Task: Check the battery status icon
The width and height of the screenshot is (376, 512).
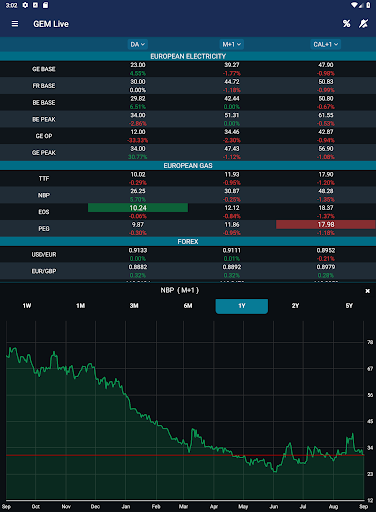Action: click(368, 5)
